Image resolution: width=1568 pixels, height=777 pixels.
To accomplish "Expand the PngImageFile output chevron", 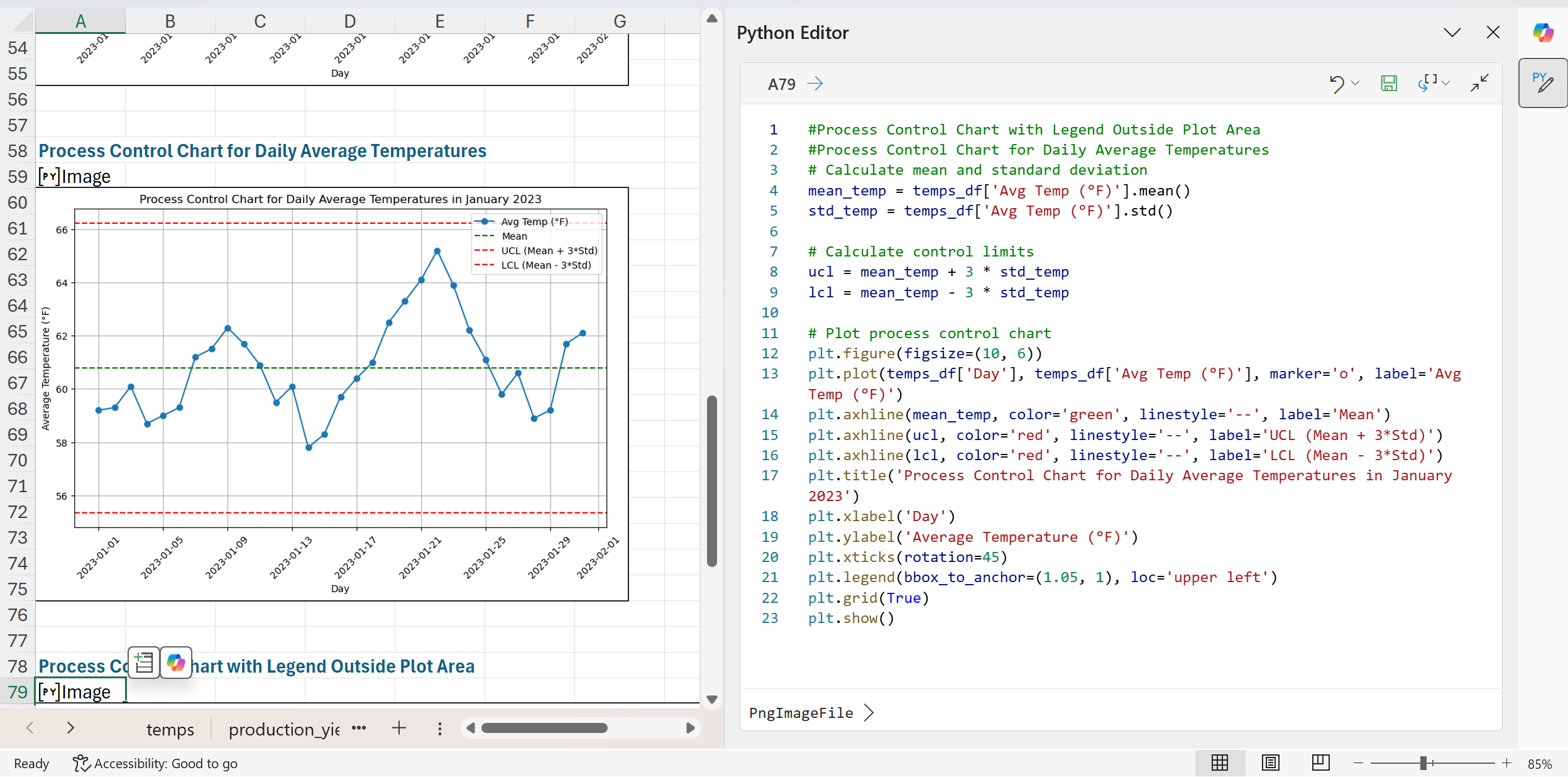I will [869, 712].
